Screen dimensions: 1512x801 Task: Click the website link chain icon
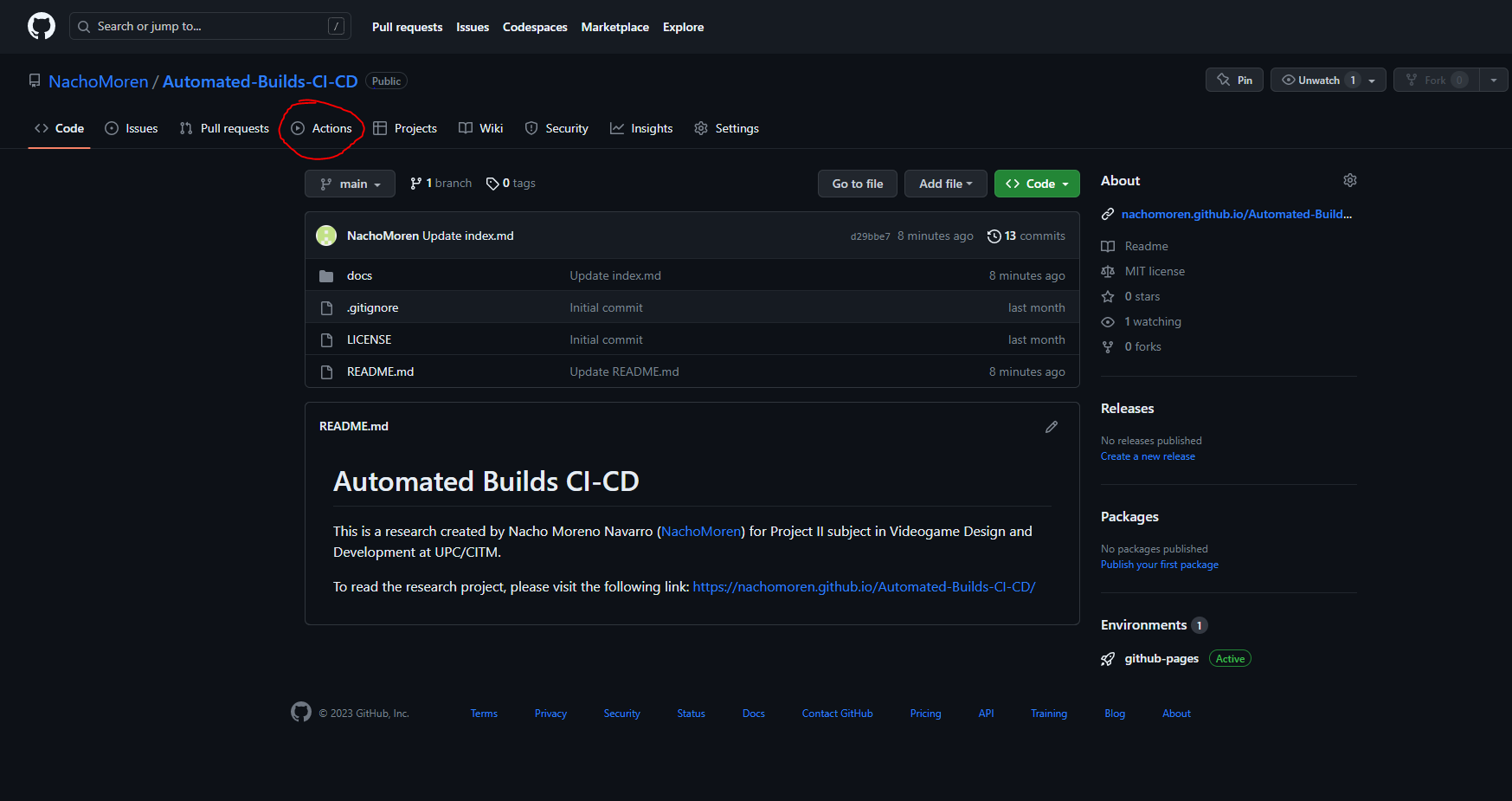pyautogui.click(x=1108, y=214)
